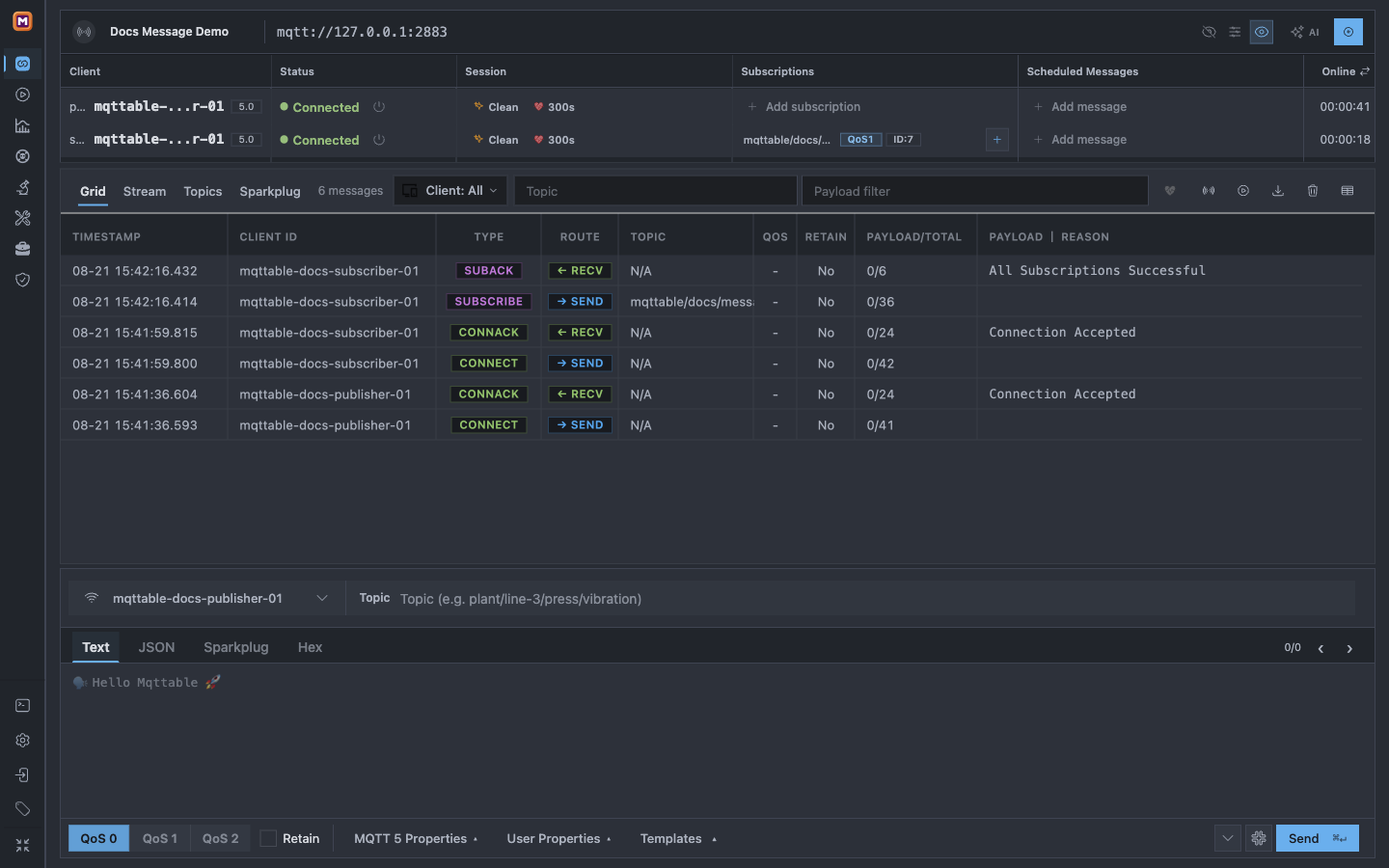Click the Payload filter field
1389x868 pixels.
(975, 191)
